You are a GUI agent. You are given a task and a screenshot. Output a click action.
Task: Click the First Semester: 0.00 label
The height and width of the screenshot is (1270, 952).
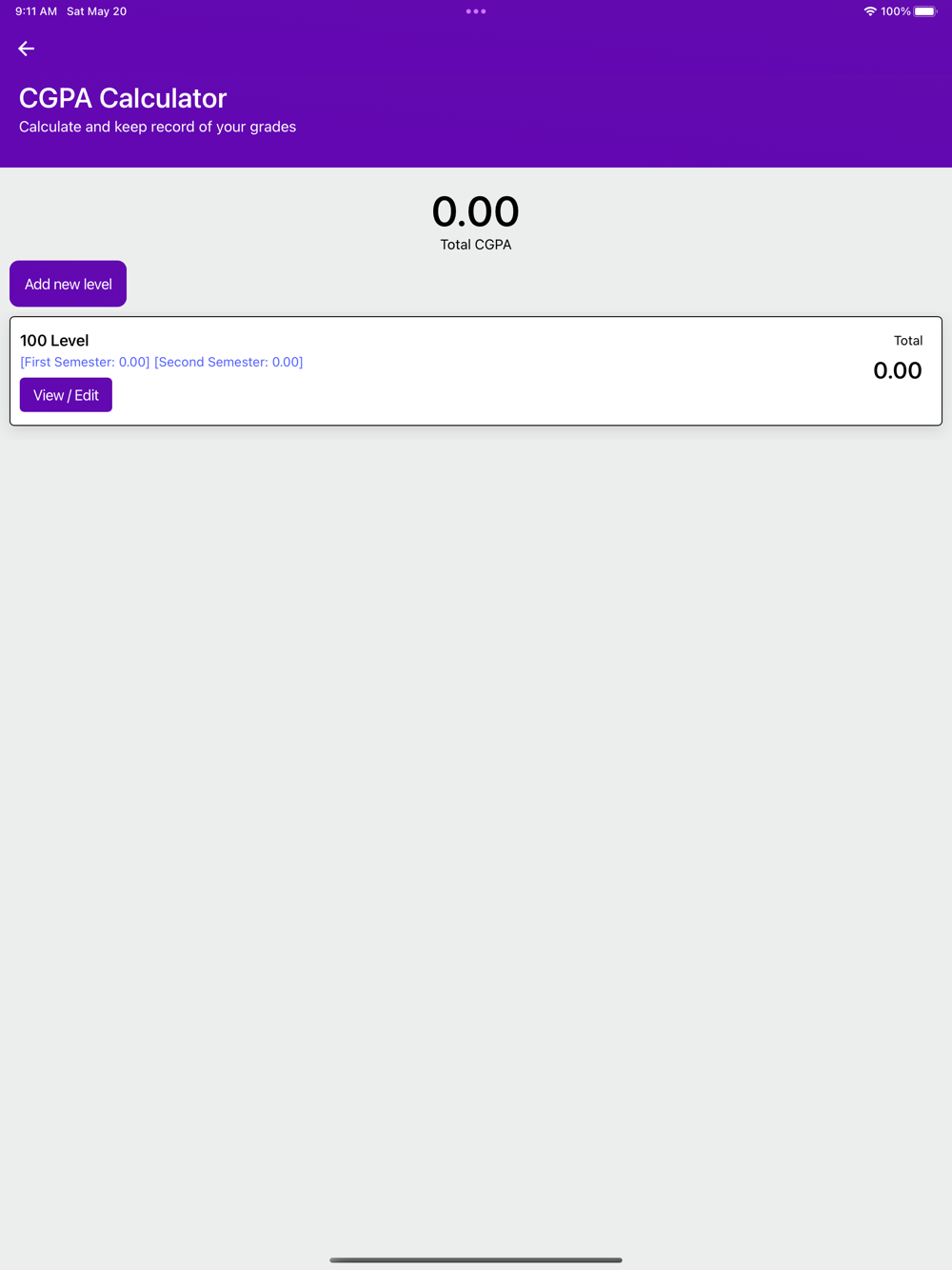(x=85, y=362)
